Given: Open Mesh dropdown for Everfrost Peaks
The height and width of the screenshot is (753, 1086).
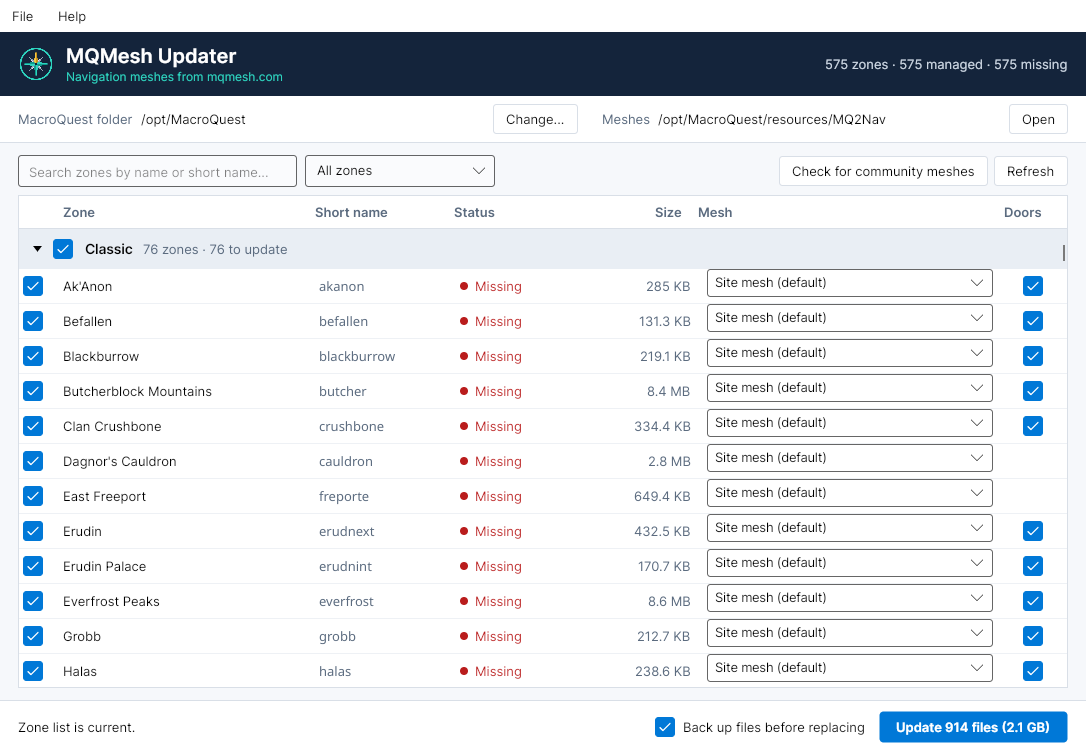Looking at the screenshot, I should tap(849, 598).
